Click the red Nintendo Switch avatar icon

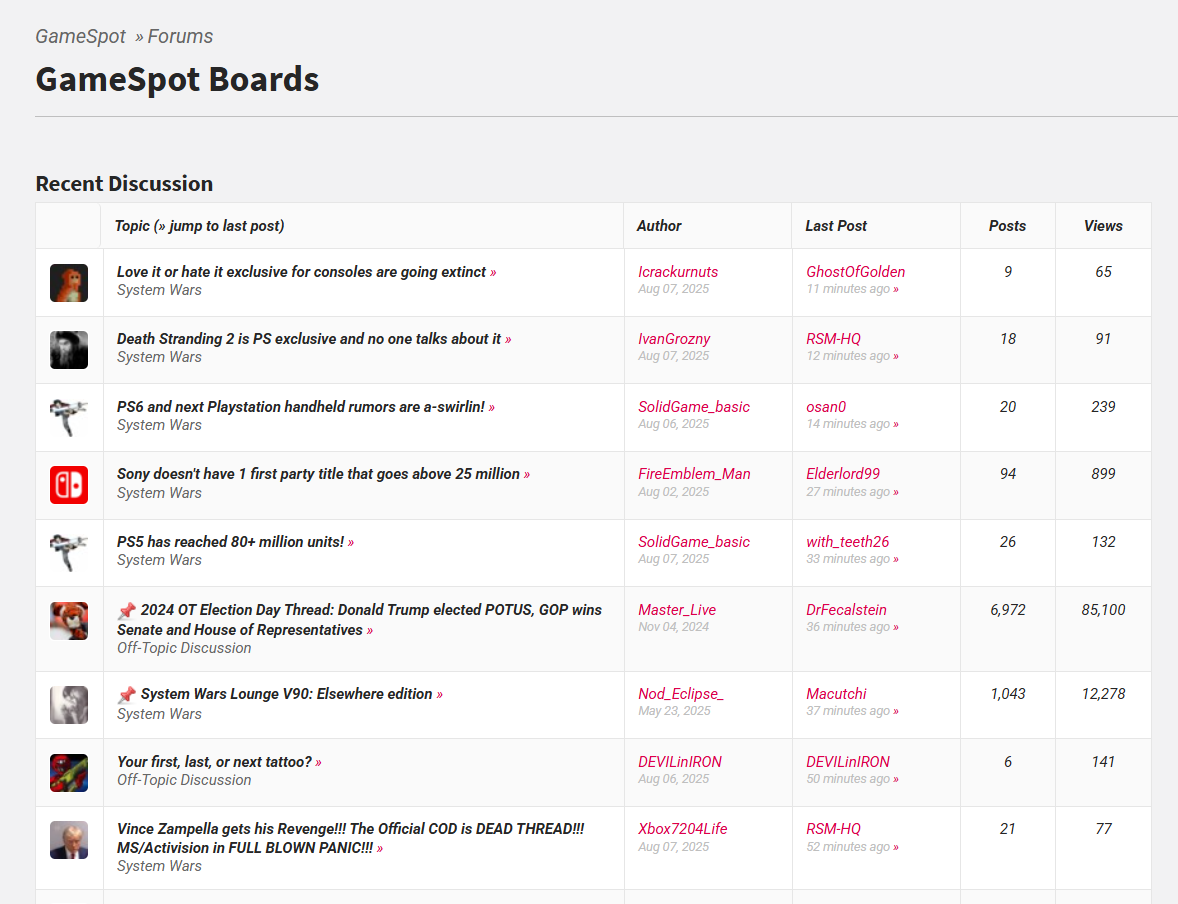pos(69,485)
